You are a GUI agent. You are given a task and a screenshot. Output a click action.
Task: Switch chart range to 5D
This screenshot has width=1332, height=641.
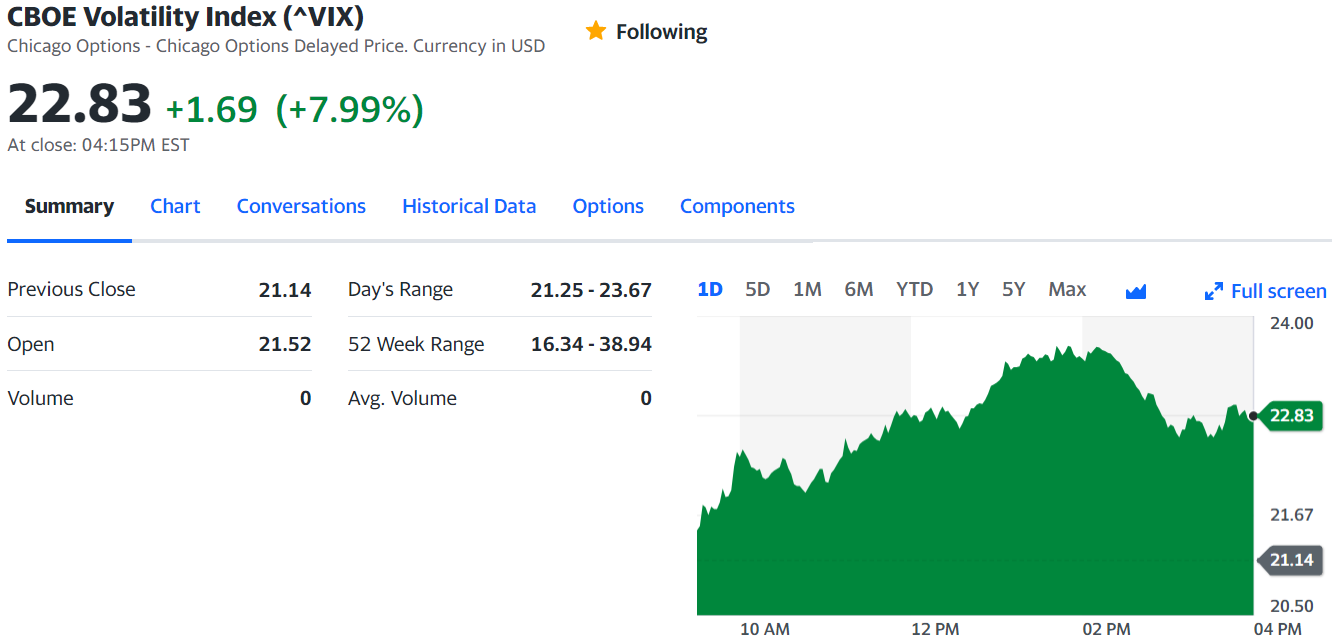coord(758,289)
